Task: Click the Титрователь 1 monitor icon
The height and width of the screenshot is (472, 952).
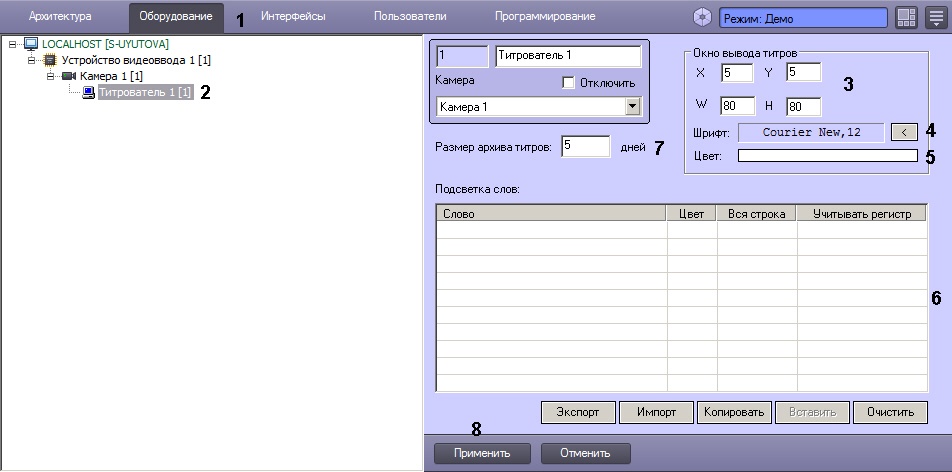Action: pyautogui.click(x=88, y=92)
